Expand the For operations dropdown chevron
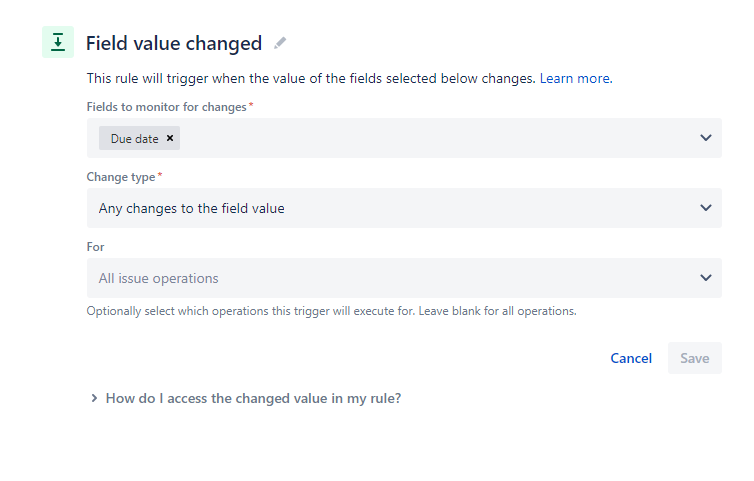The width and height of the screenshot is (754, 481). click(x=705, y=278)
